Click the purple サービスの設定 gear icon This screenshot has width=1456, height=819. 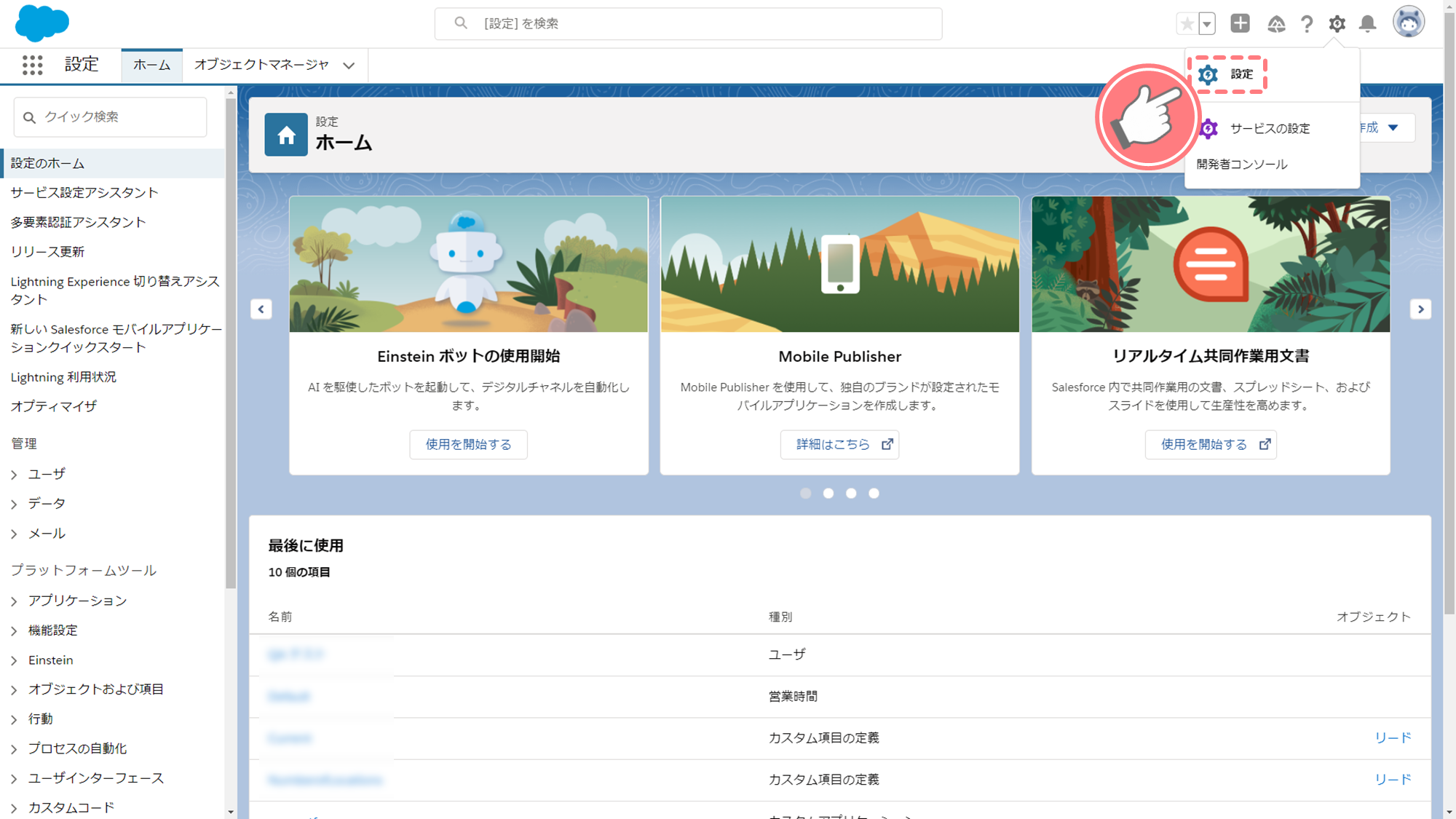tap(1208, 129)
